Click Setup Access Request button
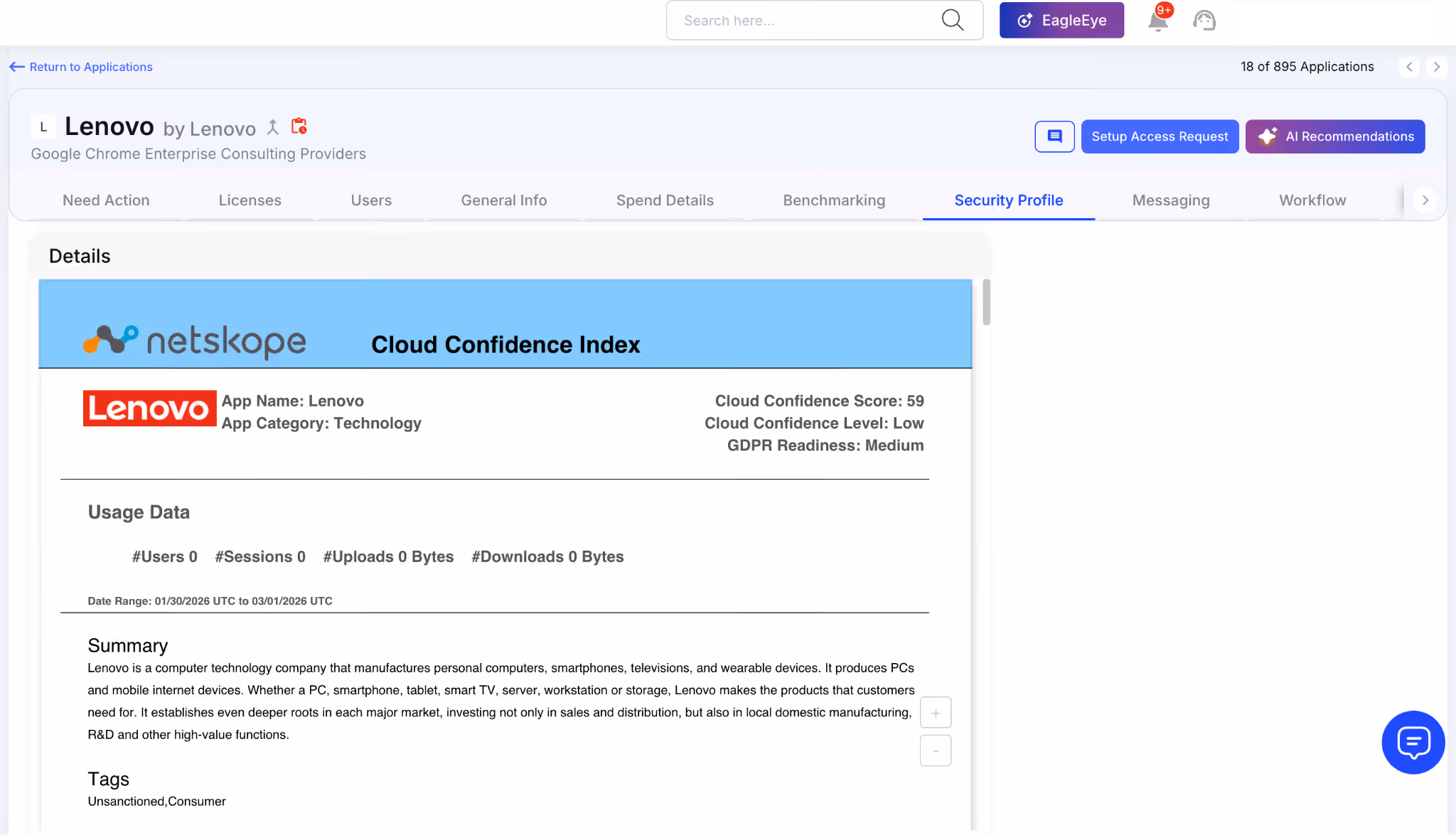The width and height of the screenshot is (1456, 835). pyautogui.click(x=1160, y=136)
